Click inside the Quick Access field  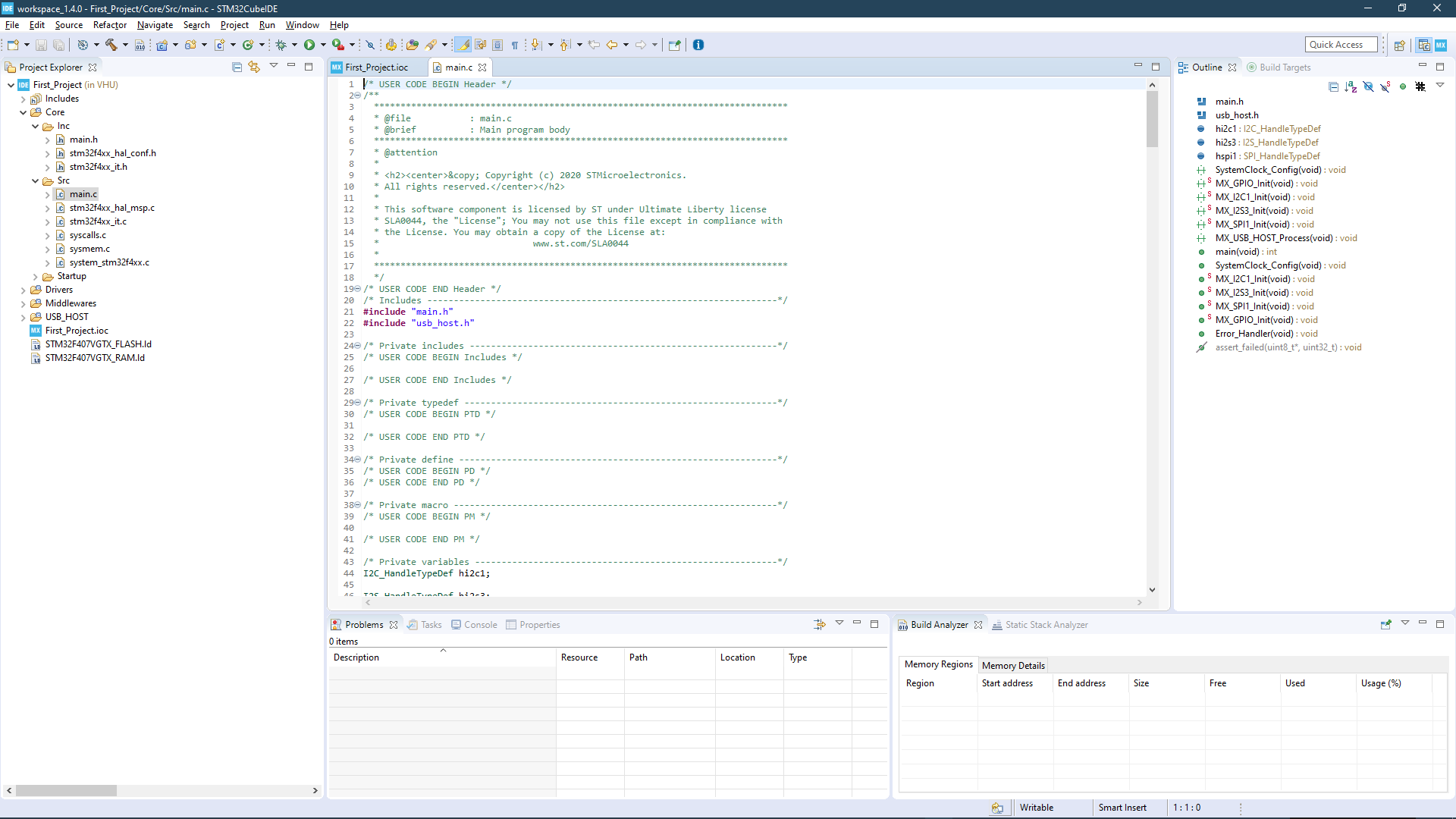[x=1341, y=44]
